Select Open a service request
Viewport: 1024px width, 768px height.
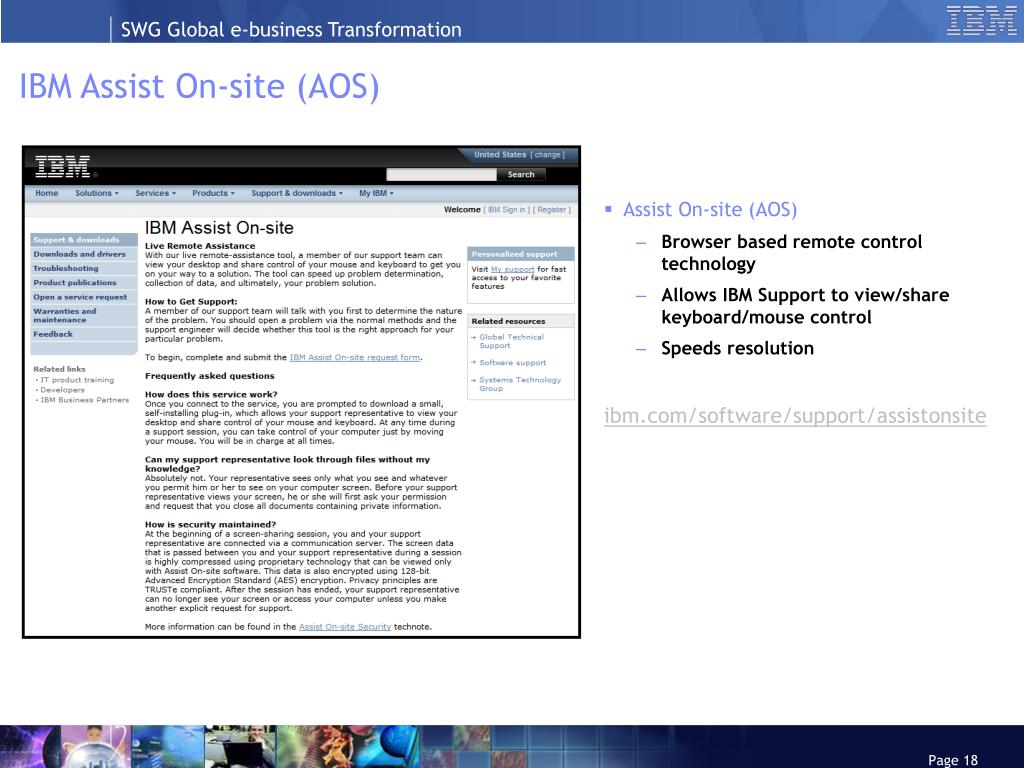(84, 297)
